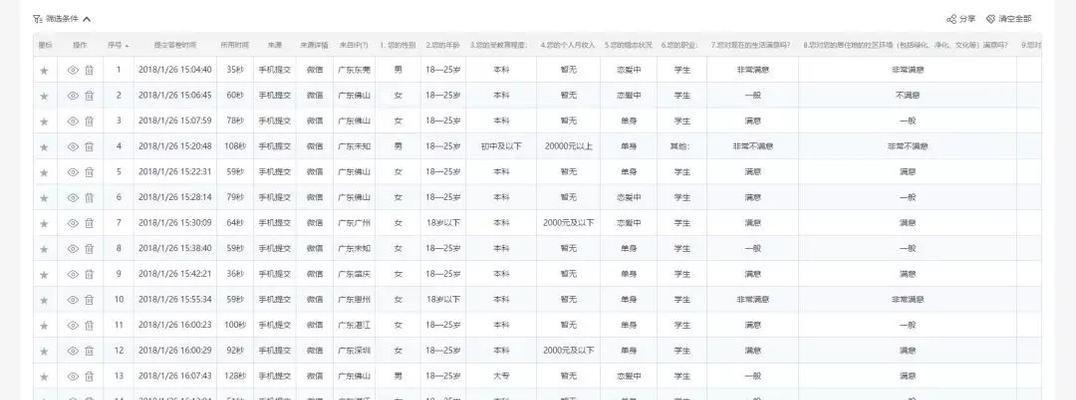Click the timestamp 2018/1/26 15:04:40
1076x400 pixels.
pyautogui.click(x=175, y=70)
